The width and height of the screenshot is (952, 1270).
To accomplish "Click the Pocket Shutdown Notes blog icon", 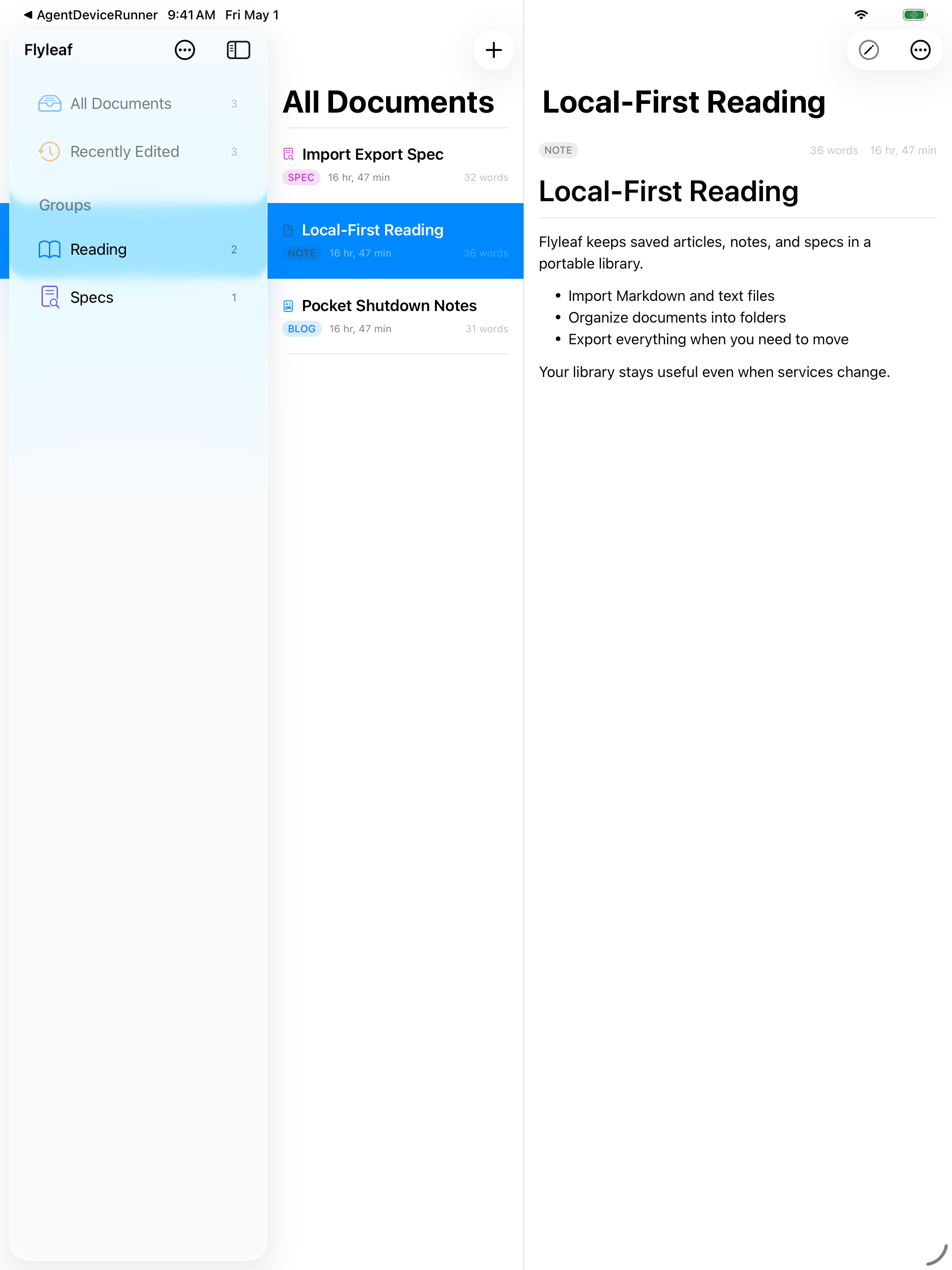I will pyautogui.click(x=289, y=306).
